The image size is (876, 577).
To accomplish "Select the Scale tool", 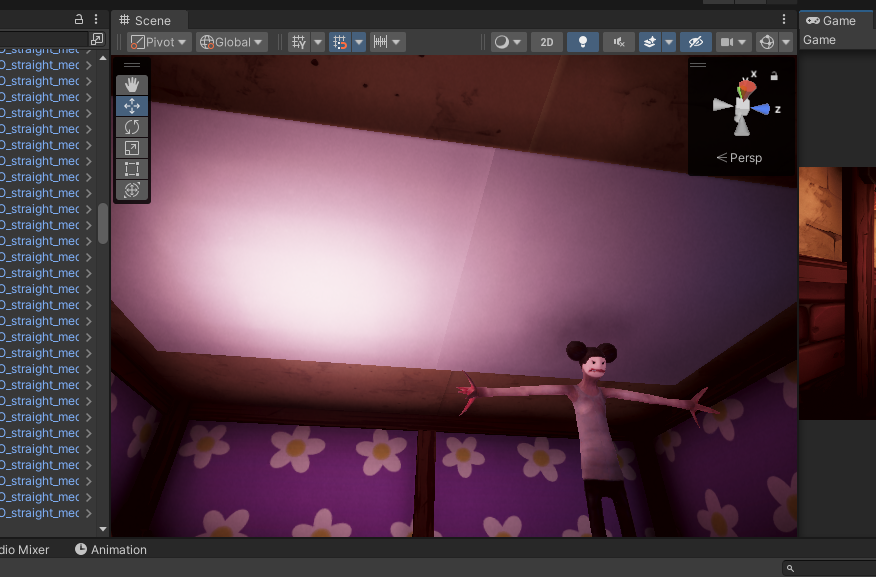I will (x=131, y=147).
